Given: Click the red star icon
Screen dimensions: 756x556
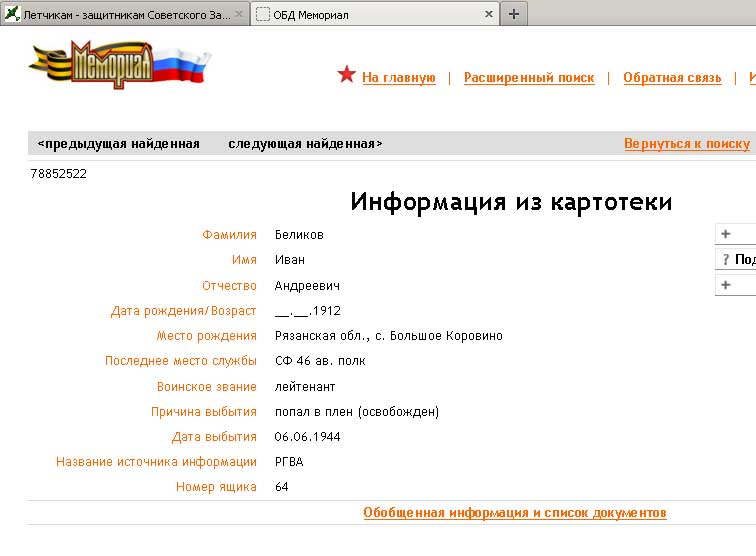Looking at the screenshot, I should coord(347,75).
